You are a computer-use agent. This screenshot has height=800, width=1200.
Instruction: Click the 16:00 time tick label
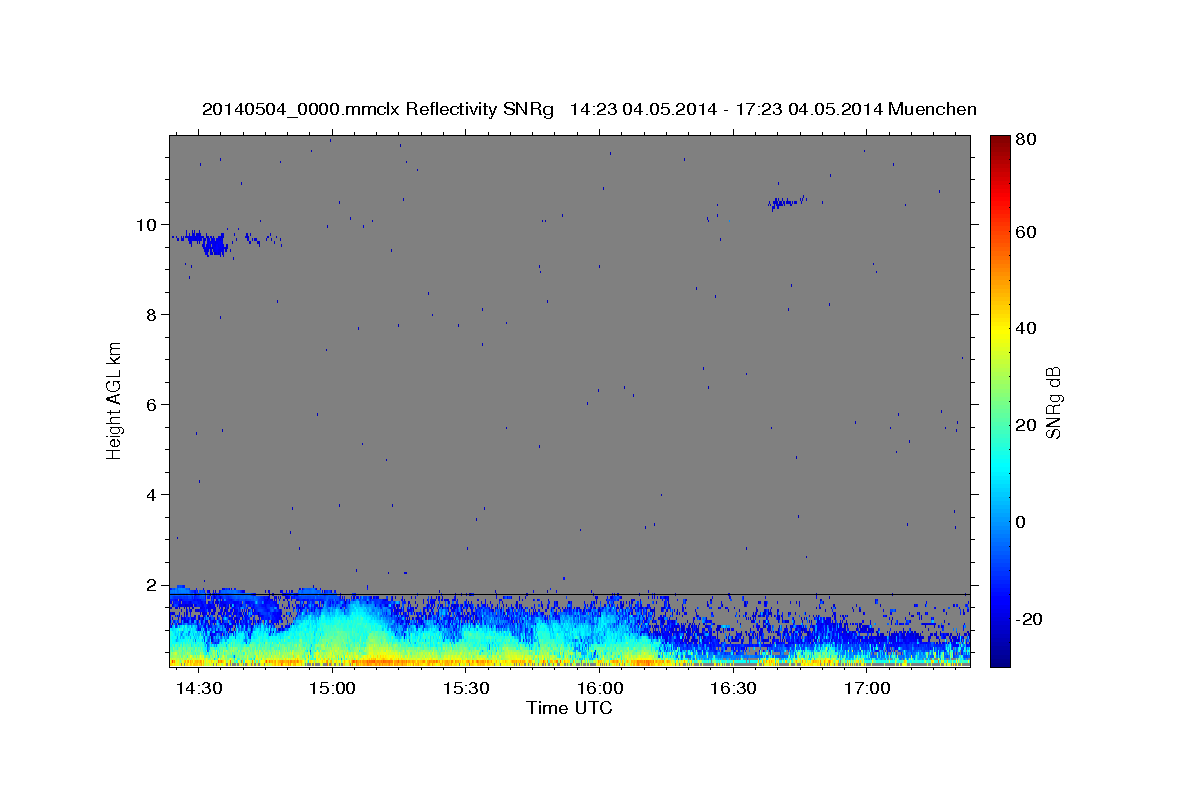600,689
